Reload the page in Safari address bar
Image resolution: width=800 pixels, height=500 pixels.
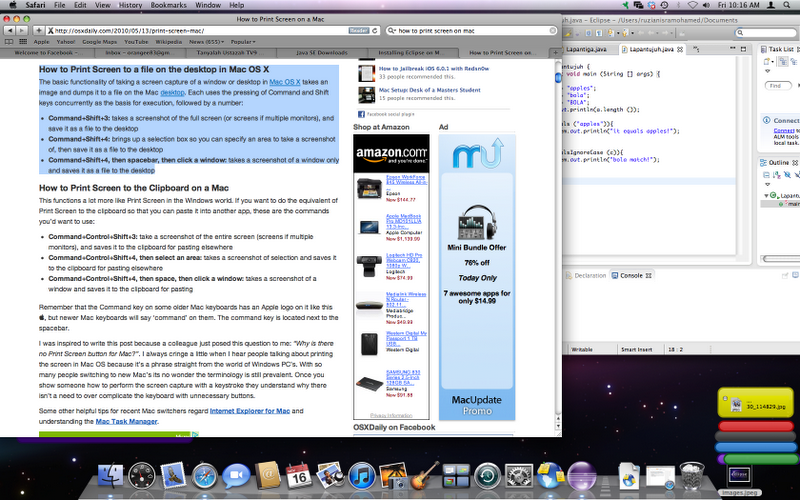[x=374, y=31]
